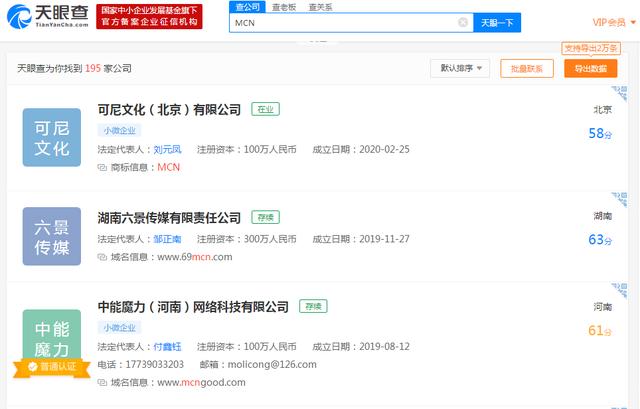The width and height of the screenshot is (640, 409).
Task: Open 中能魔力（河南）网络科技有限公司 link
Action: [193, 307]
